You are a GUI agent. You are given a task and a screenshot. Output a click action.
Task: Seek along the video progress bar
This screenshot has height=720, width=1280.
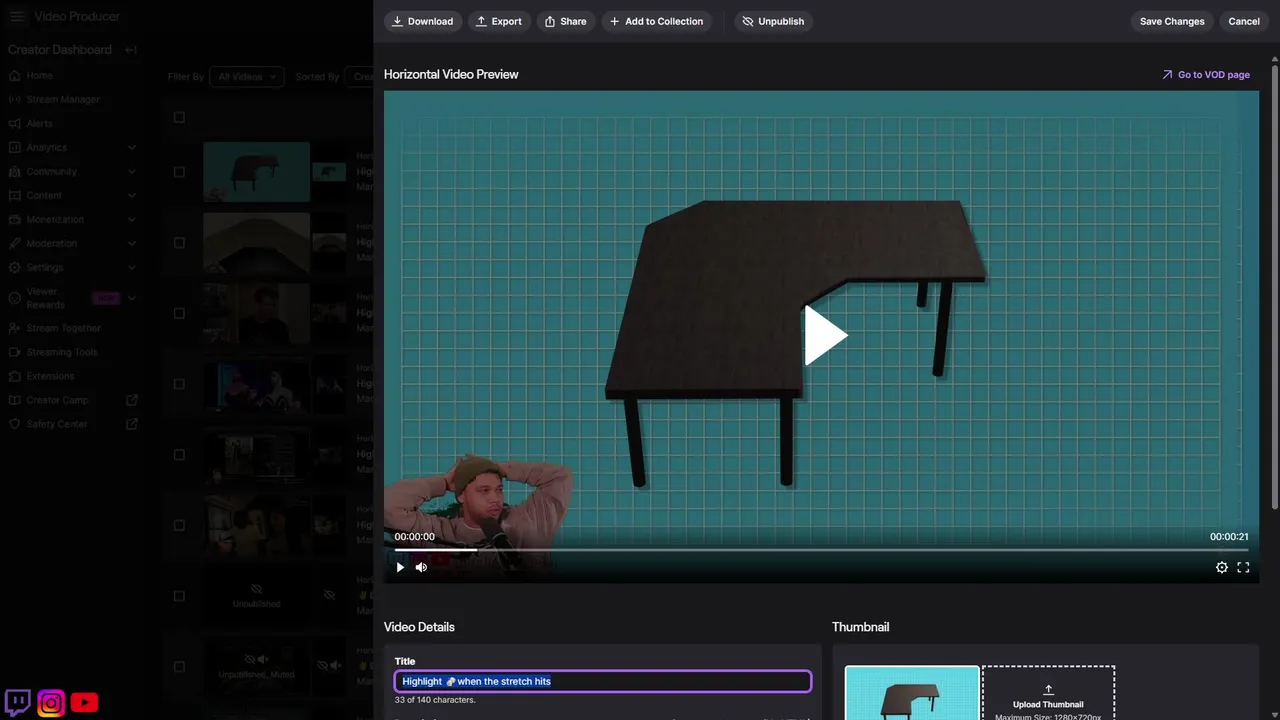click(821, 550)
